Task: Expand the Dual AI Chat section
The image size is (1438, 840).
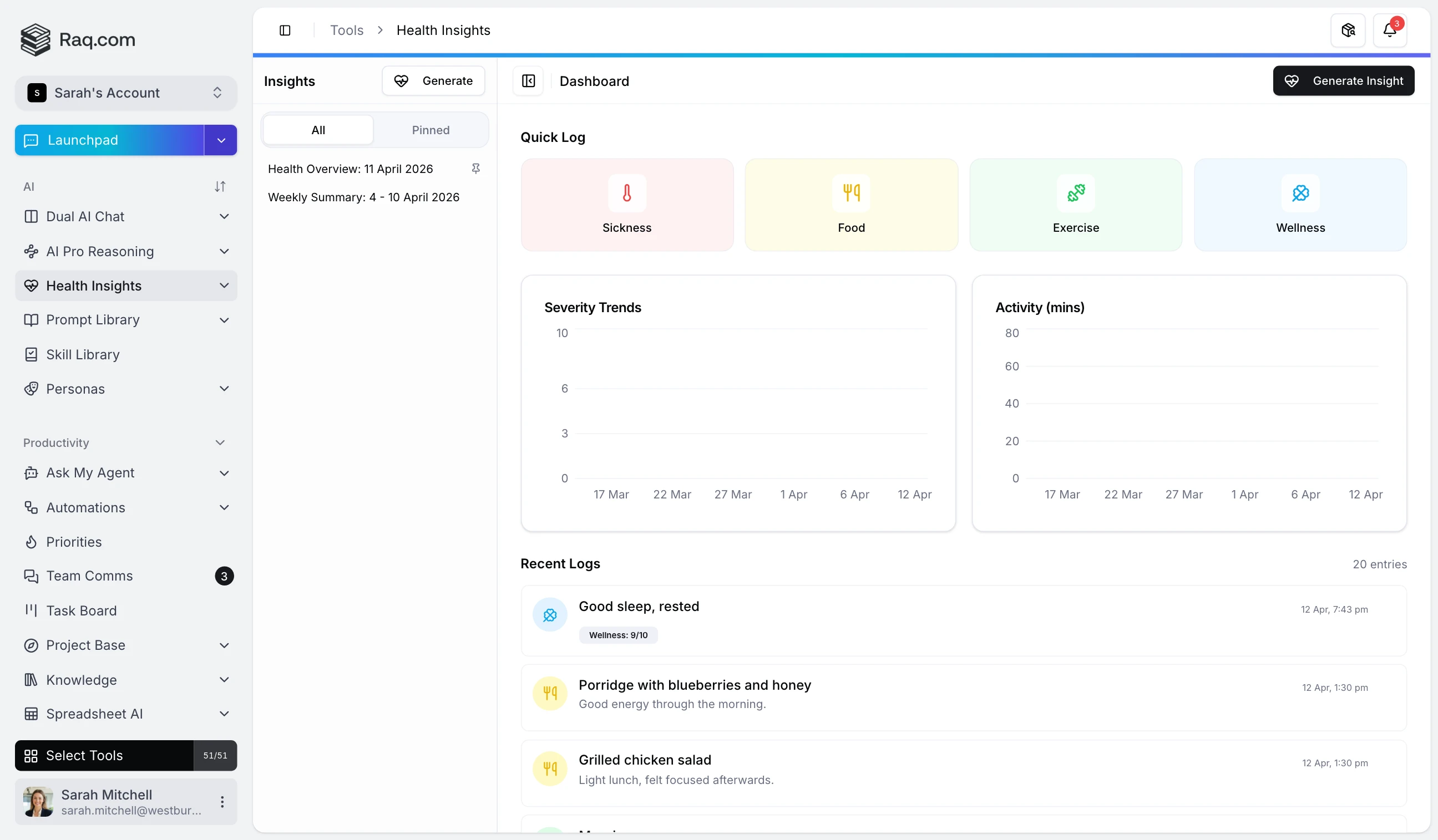Action: tap(224, 216)
